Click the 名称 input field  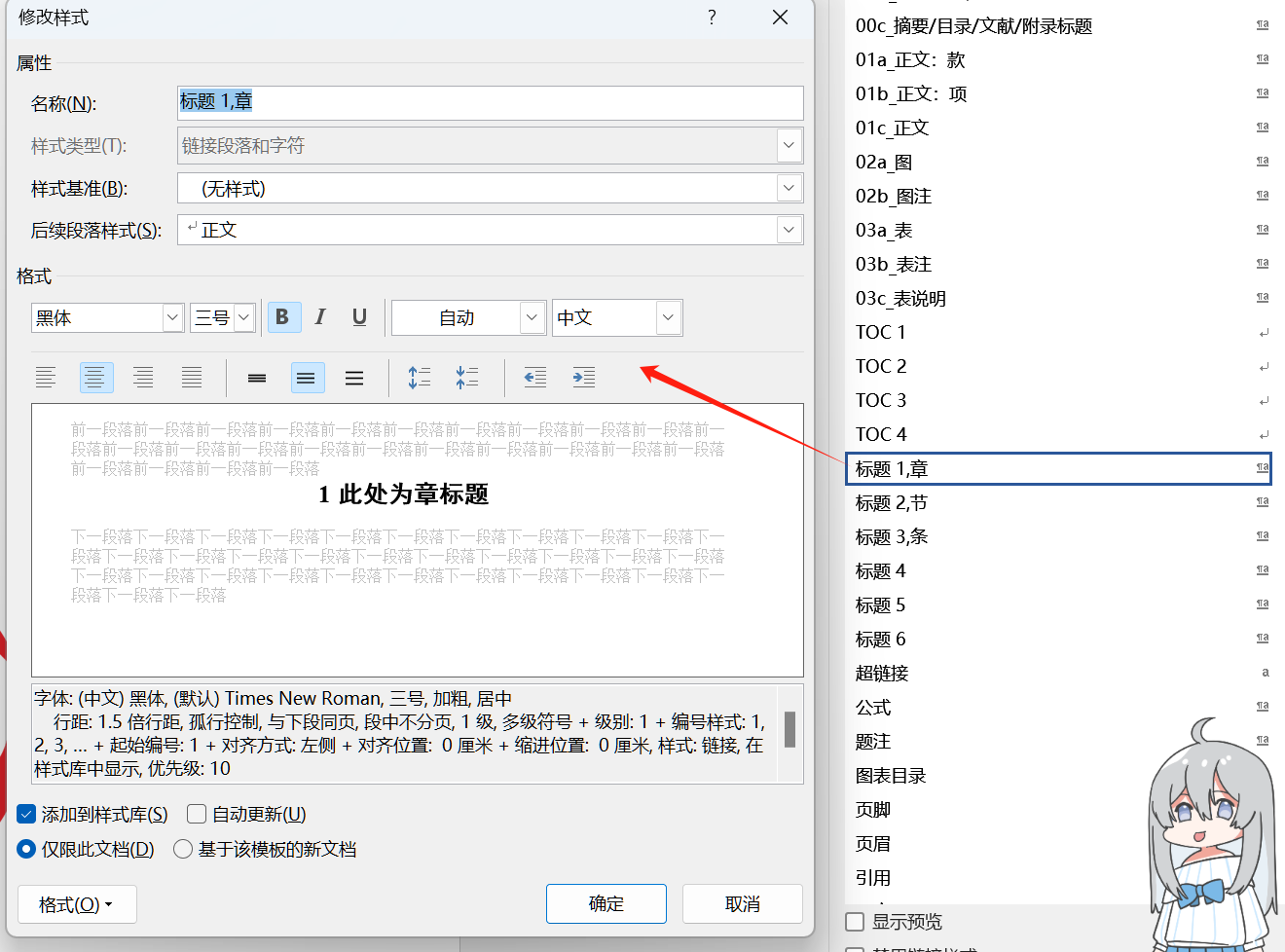tap(491, 102)
